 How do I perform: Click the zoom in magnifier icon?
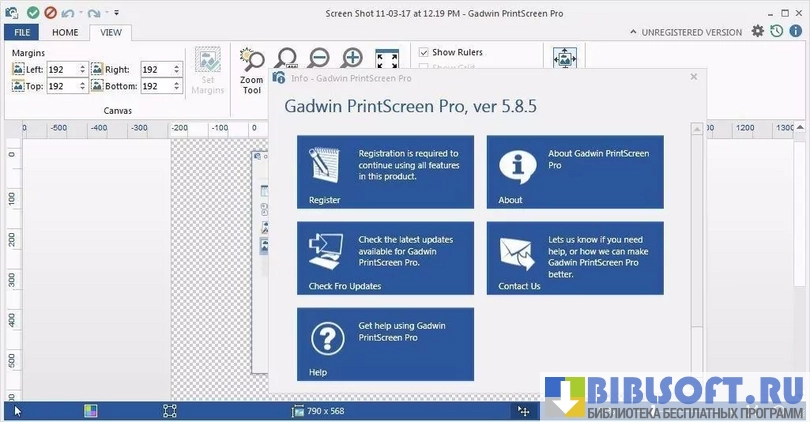(352, 58)
